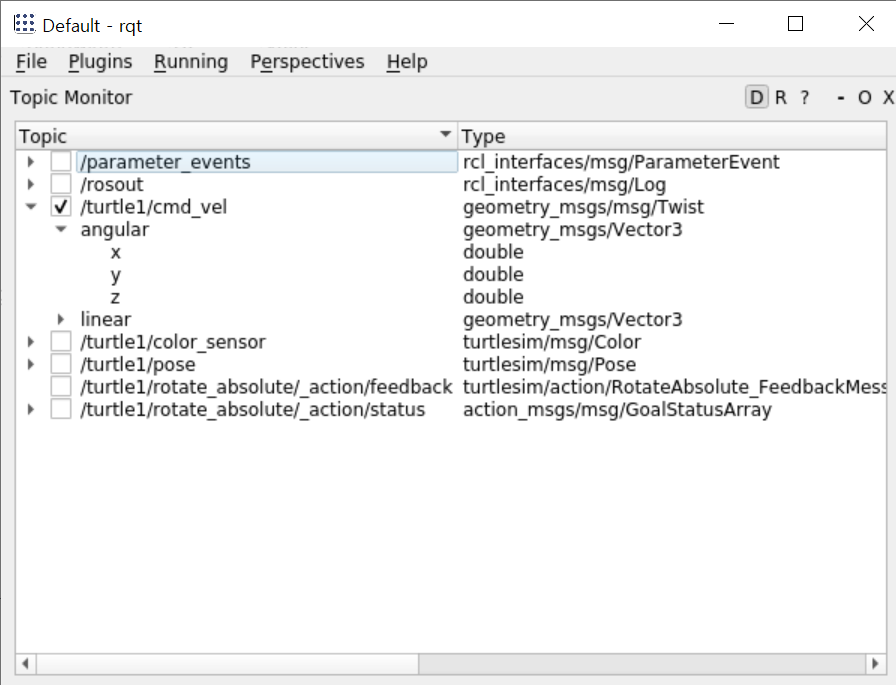
Task: Expand the /parameter_events topic
Action: click(31, 162)
